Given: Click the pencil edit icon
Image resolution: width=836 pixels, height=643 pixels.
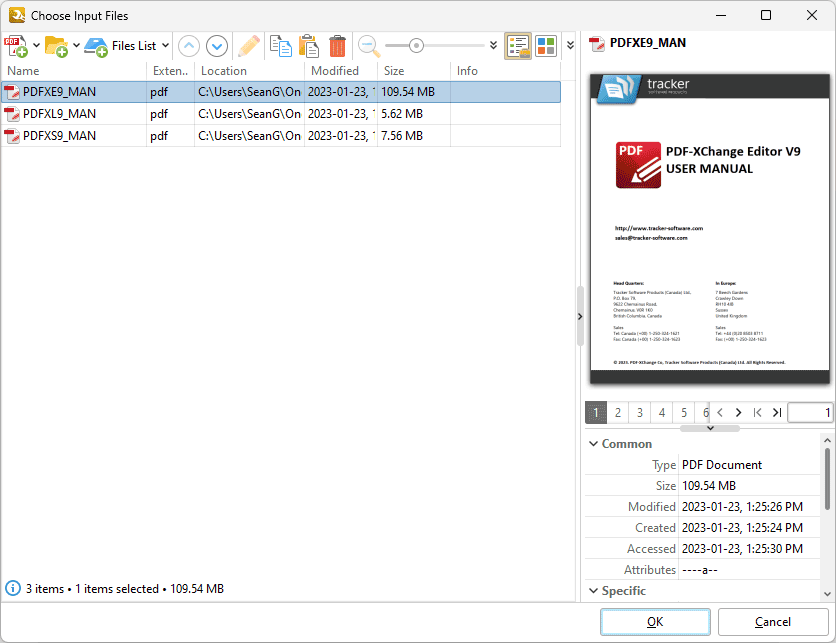Looking at the screenshot, I should (x=249, y=46).
